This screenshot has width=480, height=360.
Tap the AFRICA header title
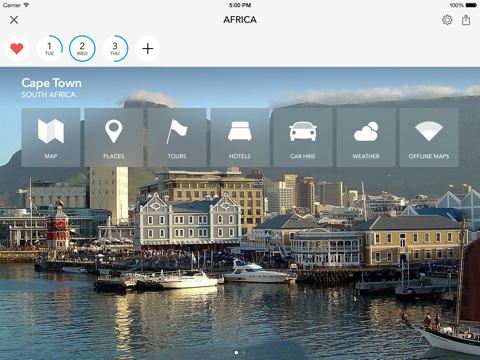[x=240, y=20]
